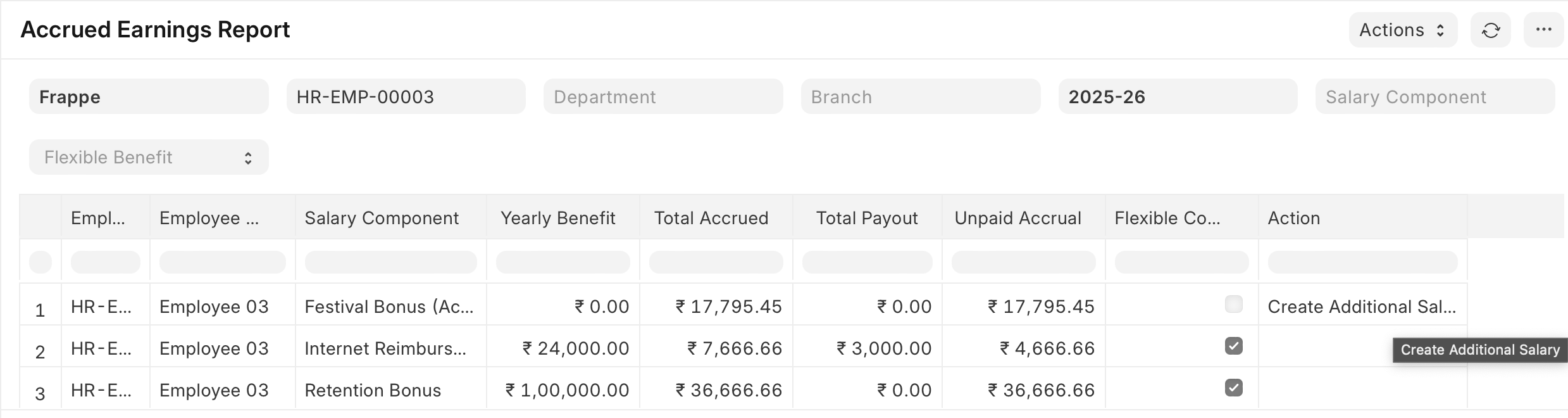Click the Unpaid Accrual column header
This screenshot has height=418, width=1568.
(1017, 218)
